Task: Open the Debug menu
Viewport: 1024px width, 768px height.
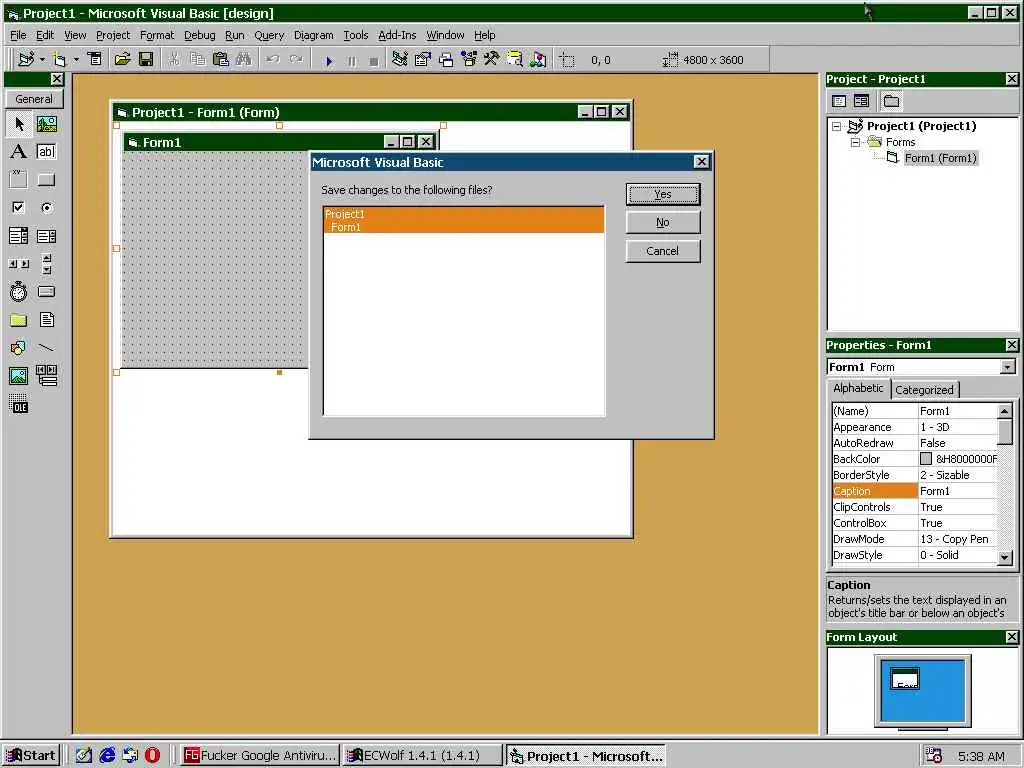Action: coord(199,35)
